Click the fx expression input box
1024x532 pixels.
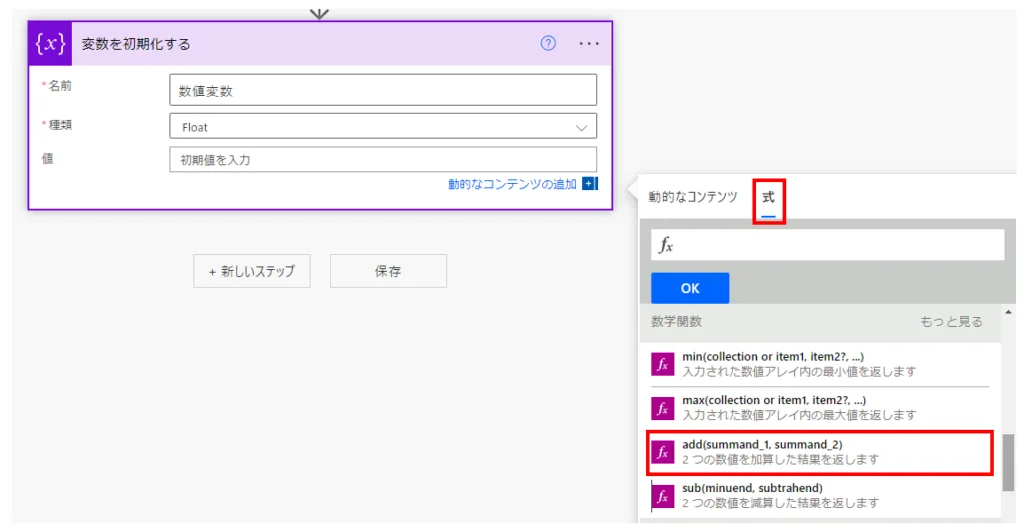(x=828, y=245)
